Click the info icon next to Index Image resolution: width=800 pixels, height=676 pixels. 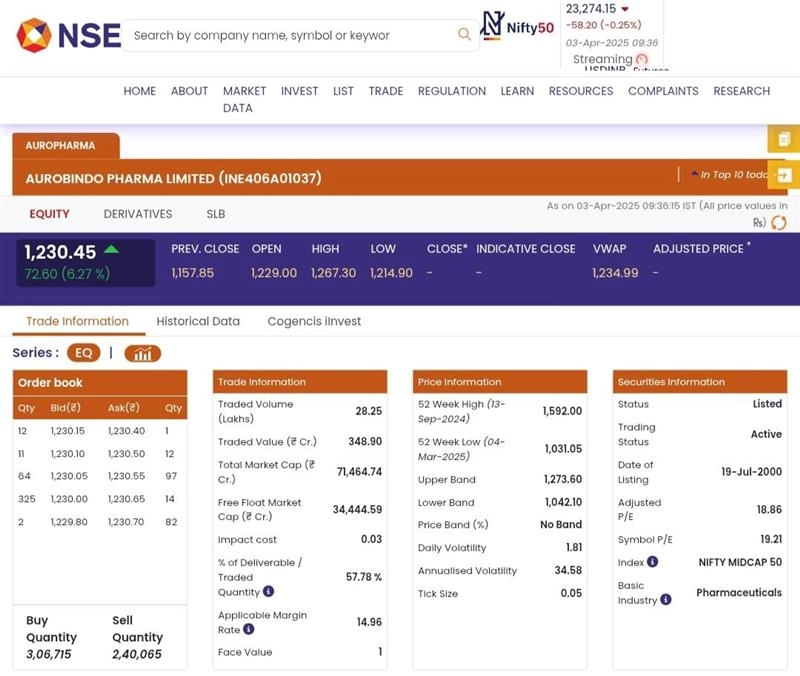click(x=652, y=562)
